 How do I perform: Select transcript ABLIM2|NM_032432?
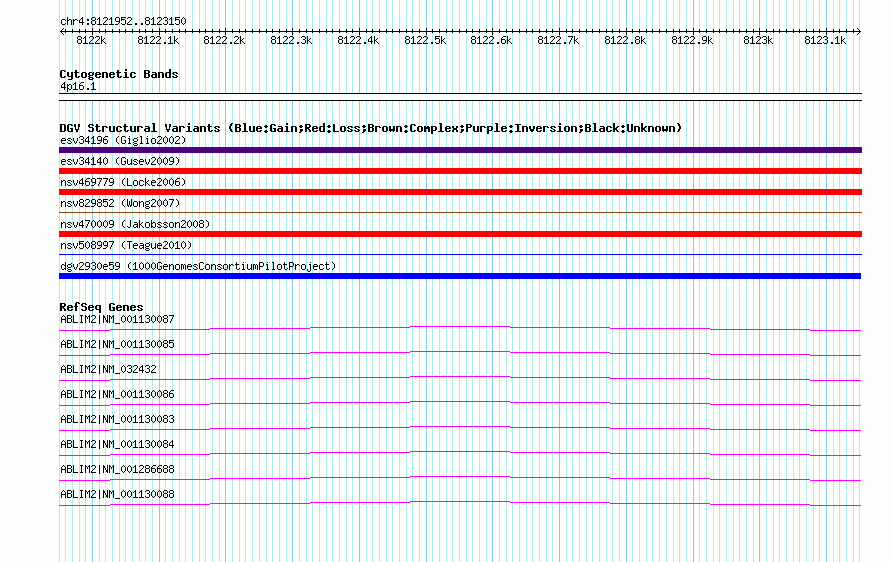pyautogui.click(x=108, y=370)
